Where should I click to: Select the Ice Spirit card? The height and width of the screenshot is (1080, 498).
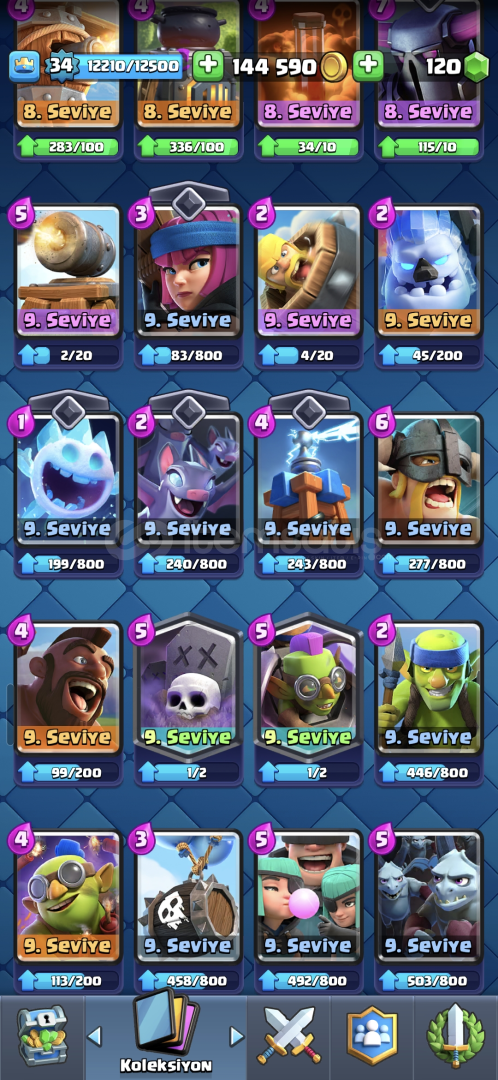point(68,475)
